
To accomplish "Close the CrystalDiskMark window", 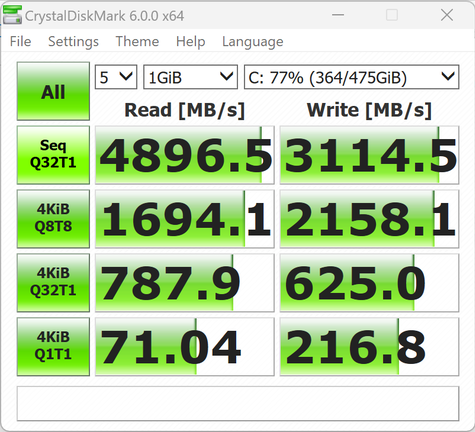I will coord(447,15).
